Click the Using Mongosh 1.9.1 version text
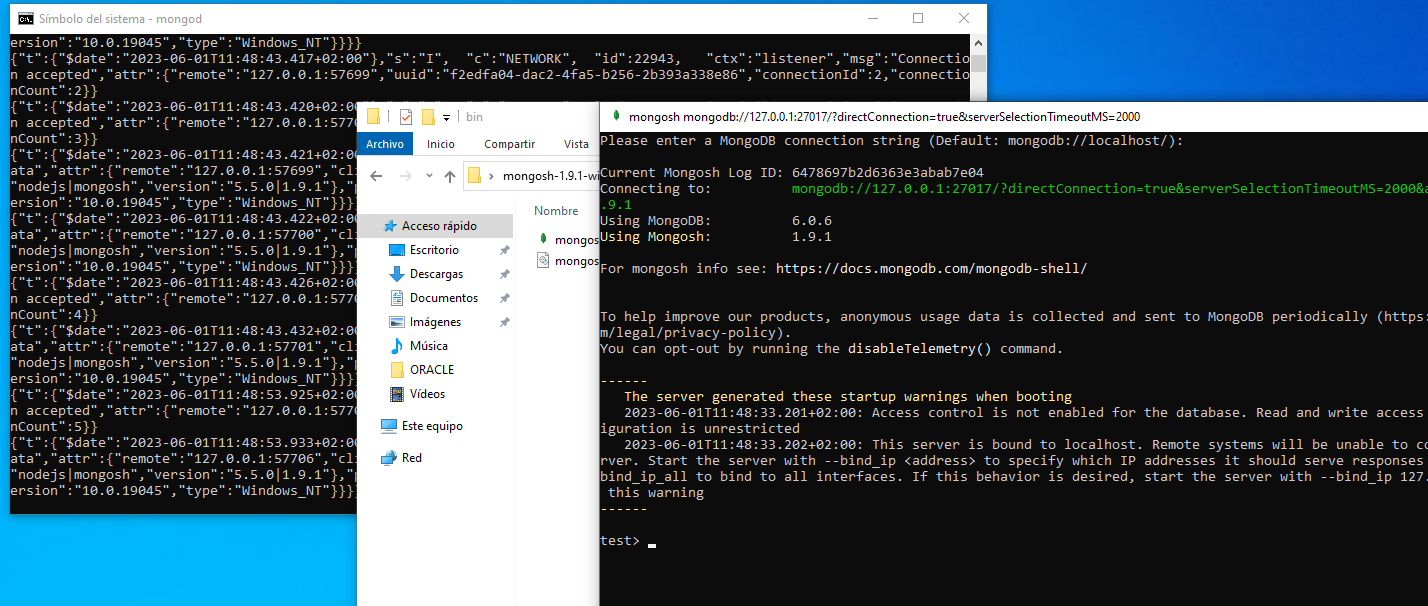The width and height of the screenshot is (1428, 606). [812, 237]
